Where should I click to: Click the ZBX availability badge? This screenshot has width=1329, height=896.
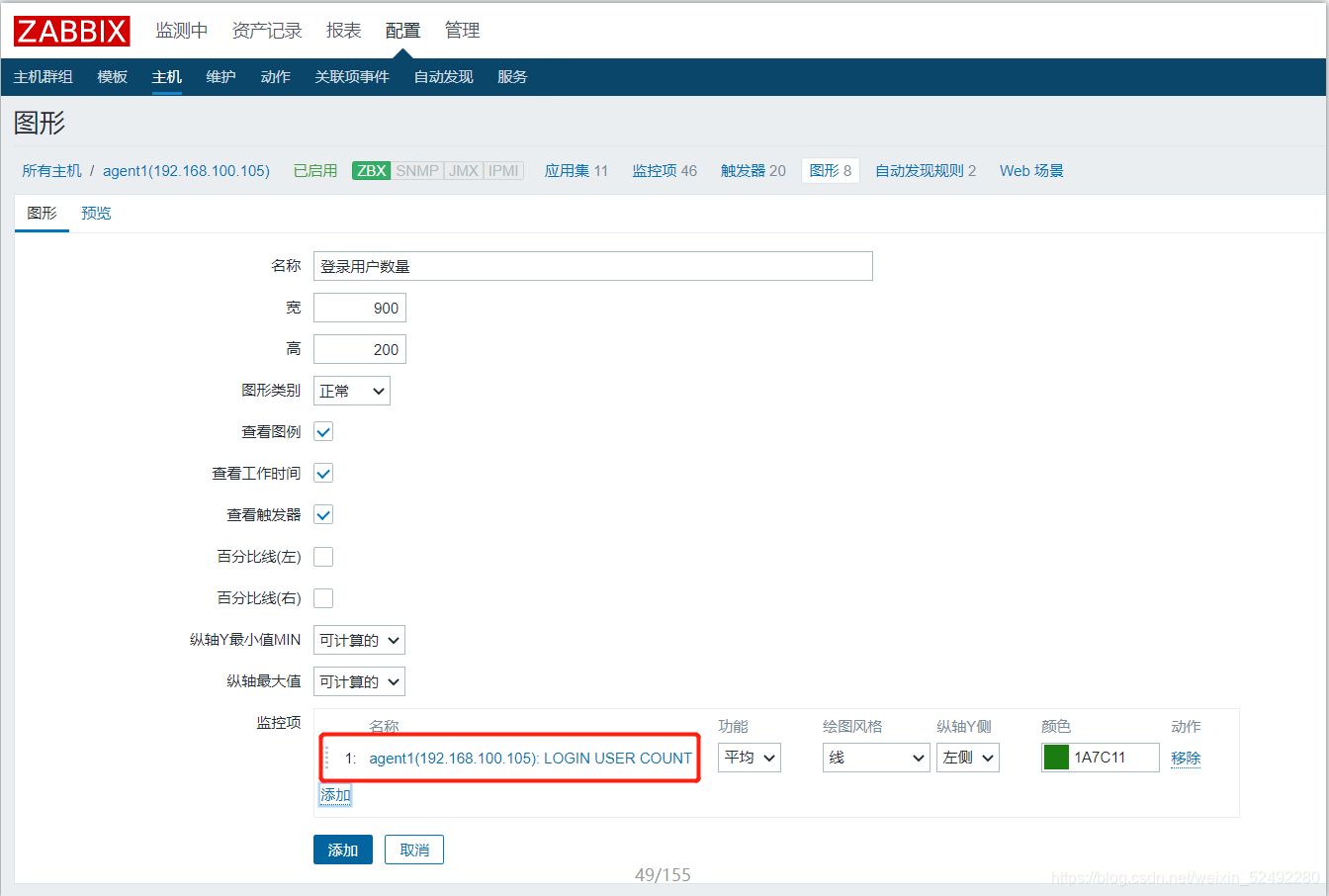372,170
